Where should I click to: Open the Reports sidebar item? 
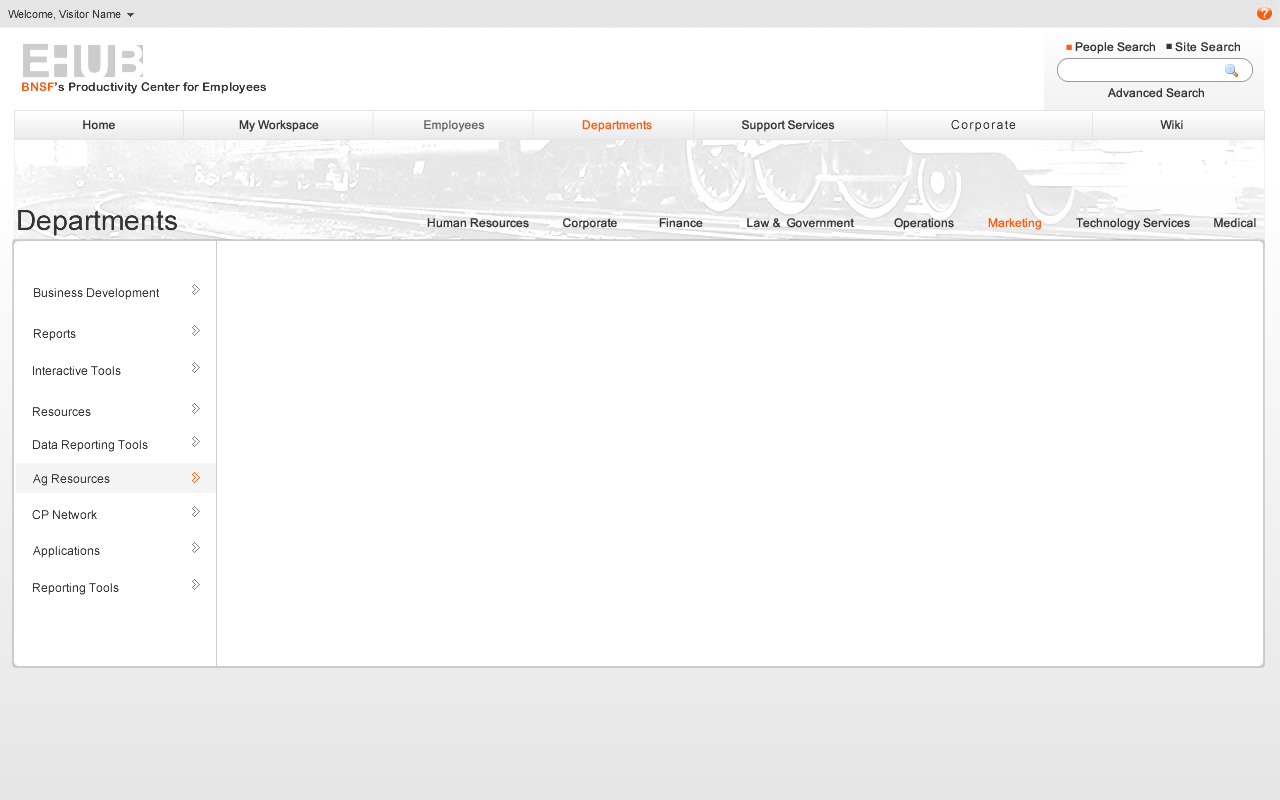tap(54, 334)
